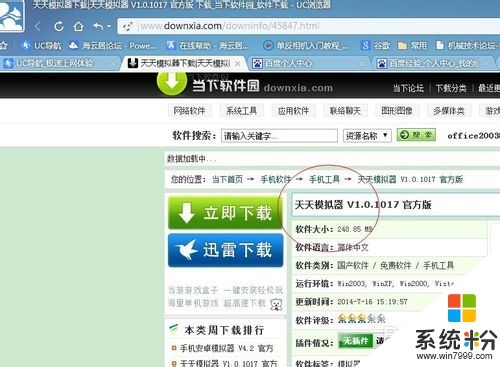Open the 资源名称 dropdown
500x367 pixels.
[367, 136]
